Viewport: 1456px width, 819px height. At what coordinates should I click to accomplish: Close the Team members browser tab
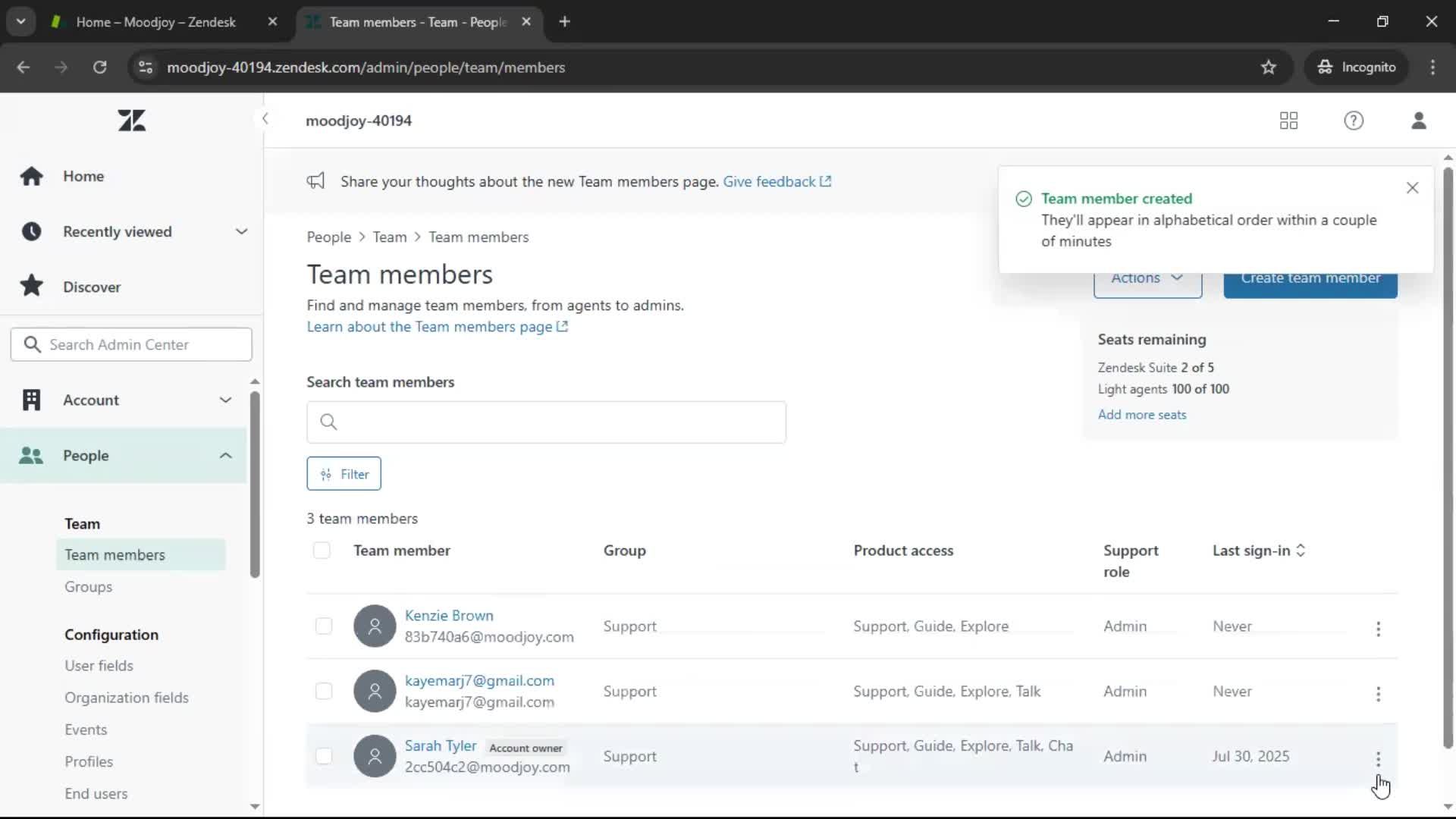click(526, 22)
